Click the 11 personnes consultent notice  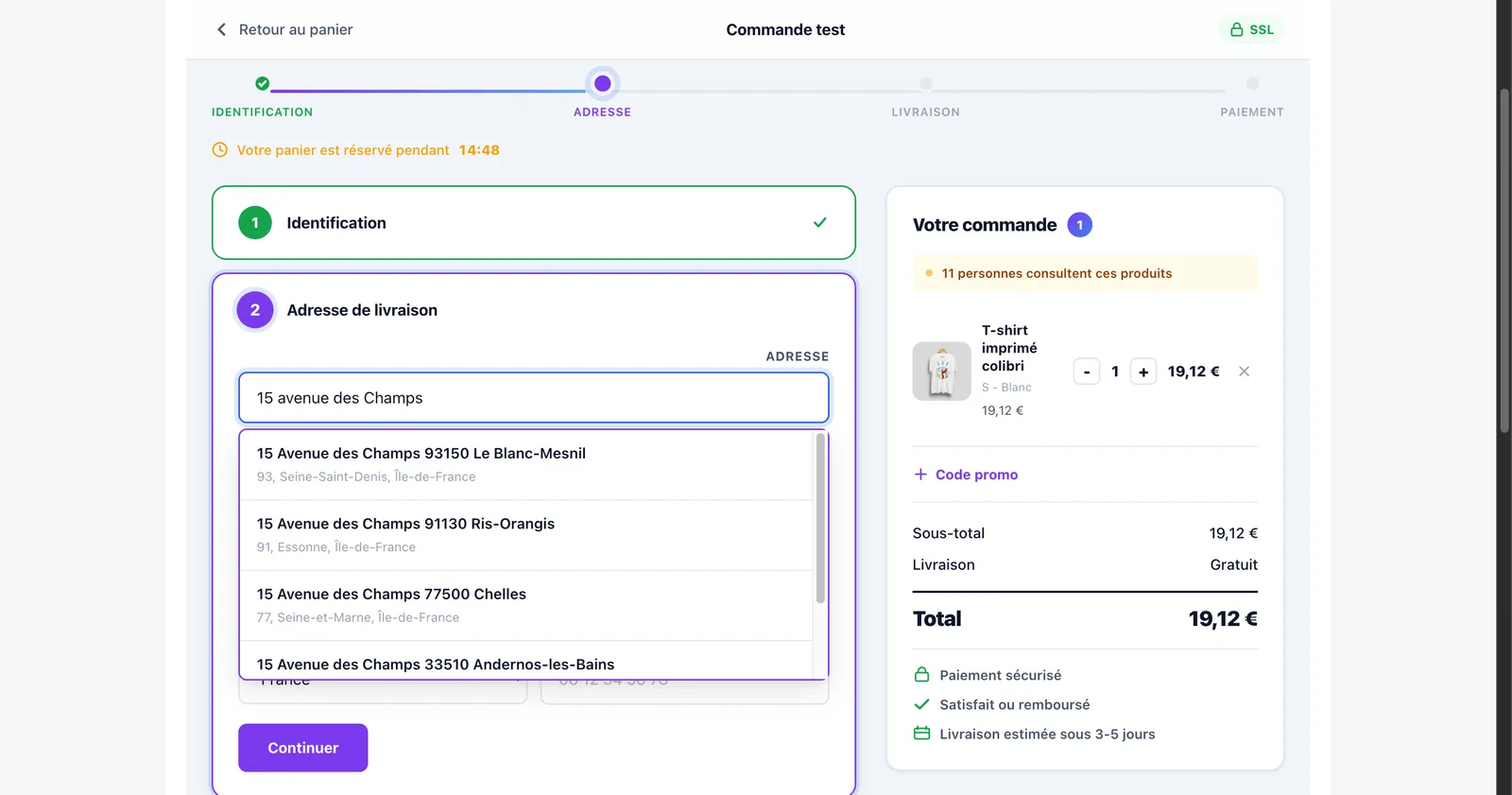[1085, 273]
